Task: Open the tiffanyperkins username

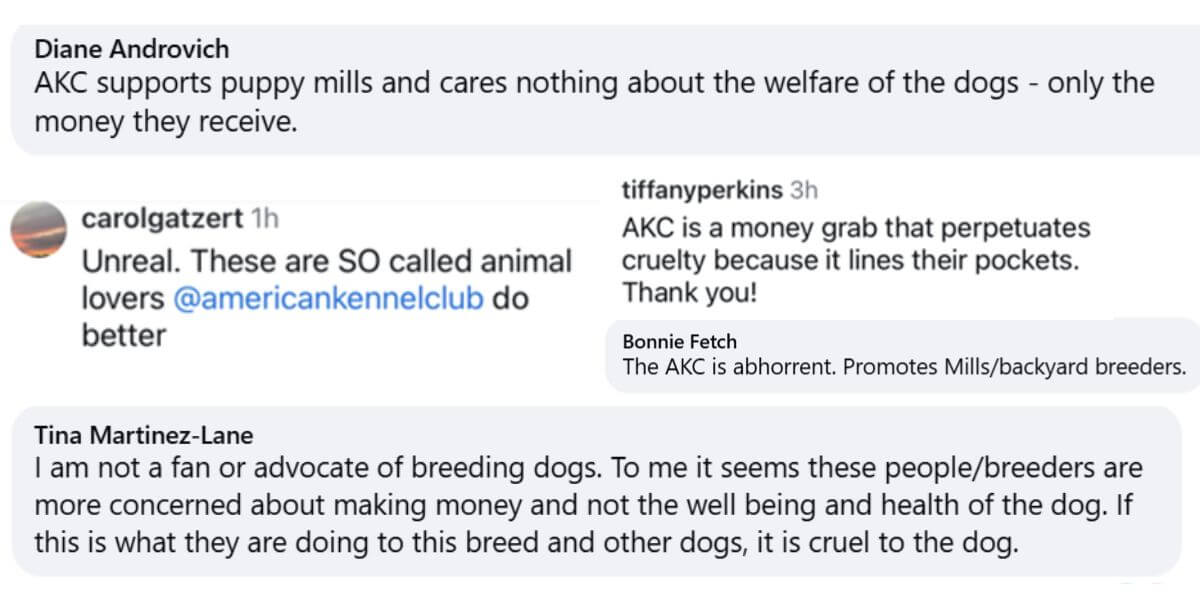Action: click(702, 190)
